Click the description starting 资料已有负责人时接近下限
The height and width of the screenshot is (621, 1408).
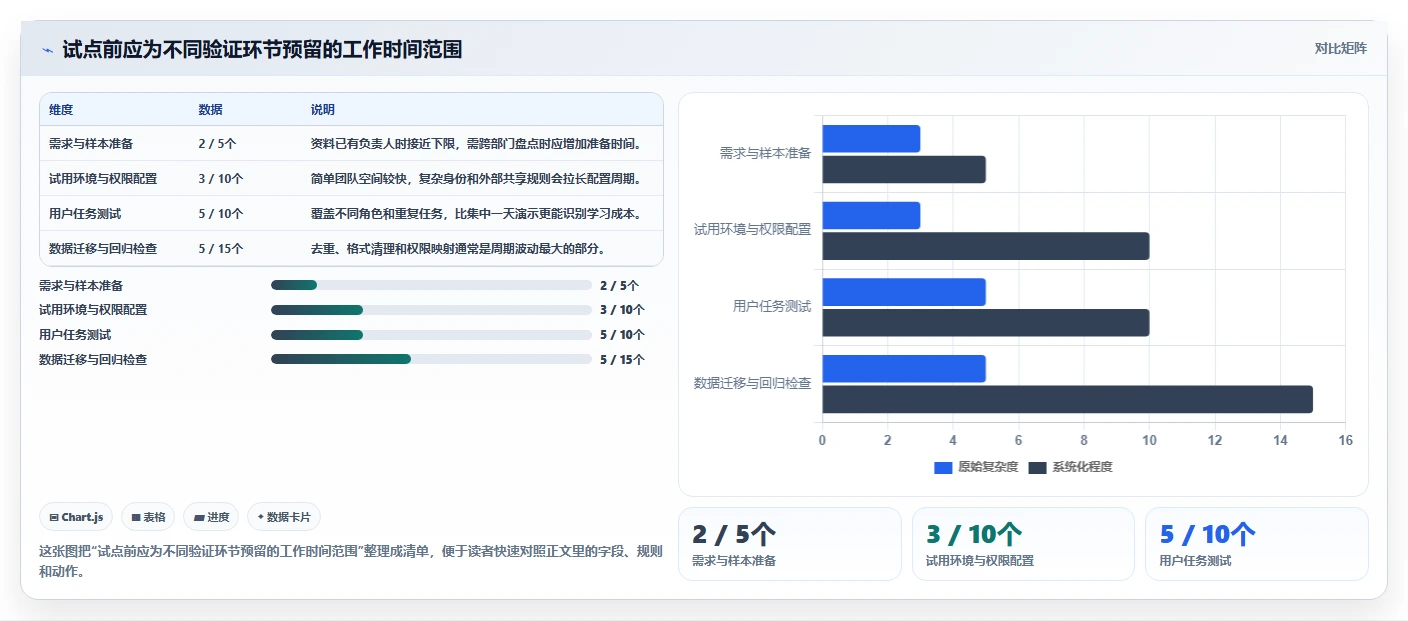475,144
